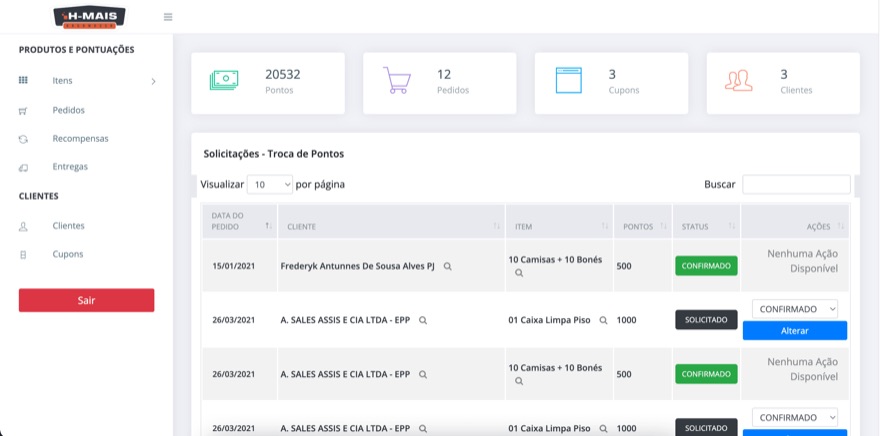This screenshot has height=436, width=880.
Task: Sort table by Status column arrows
Action: (x=732, y=226)
